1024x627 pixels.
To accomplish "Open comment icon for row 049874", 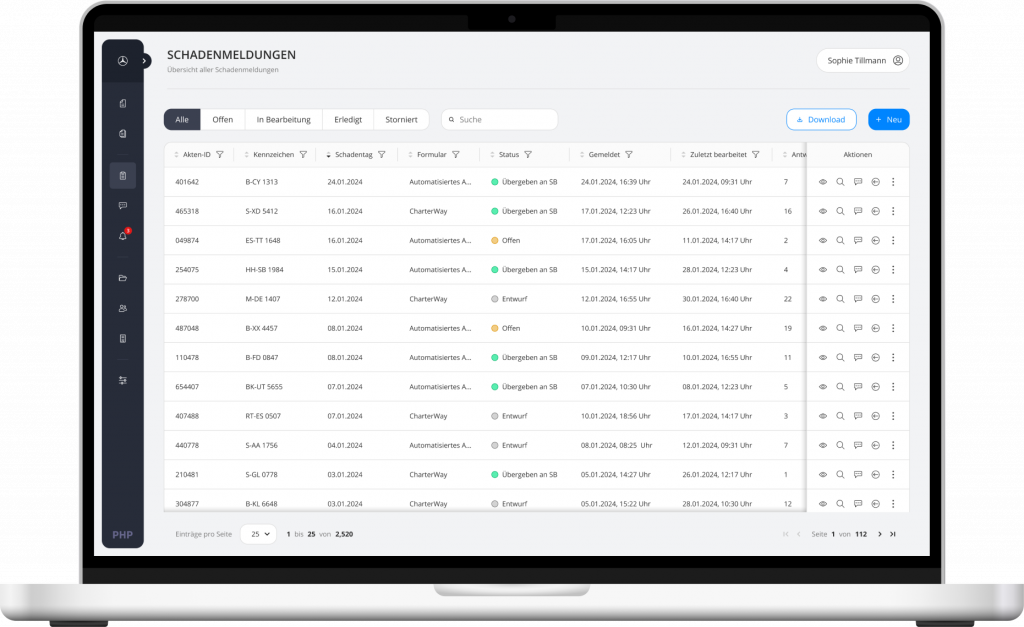I will tap(858, 240).
